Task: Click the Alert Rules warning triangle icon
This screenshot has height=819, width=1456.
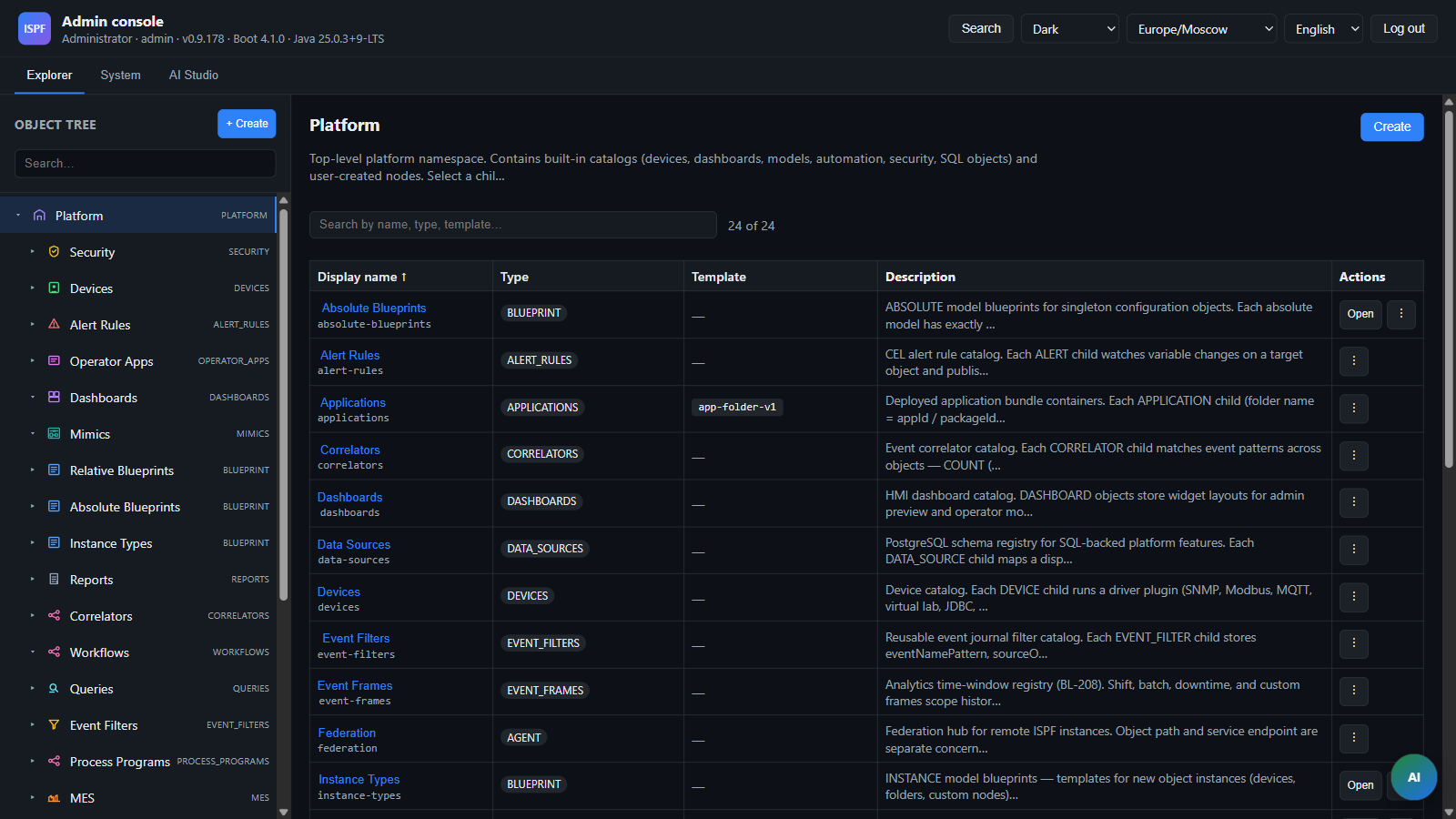Action: pyautogui.click(x=54, y=325)
